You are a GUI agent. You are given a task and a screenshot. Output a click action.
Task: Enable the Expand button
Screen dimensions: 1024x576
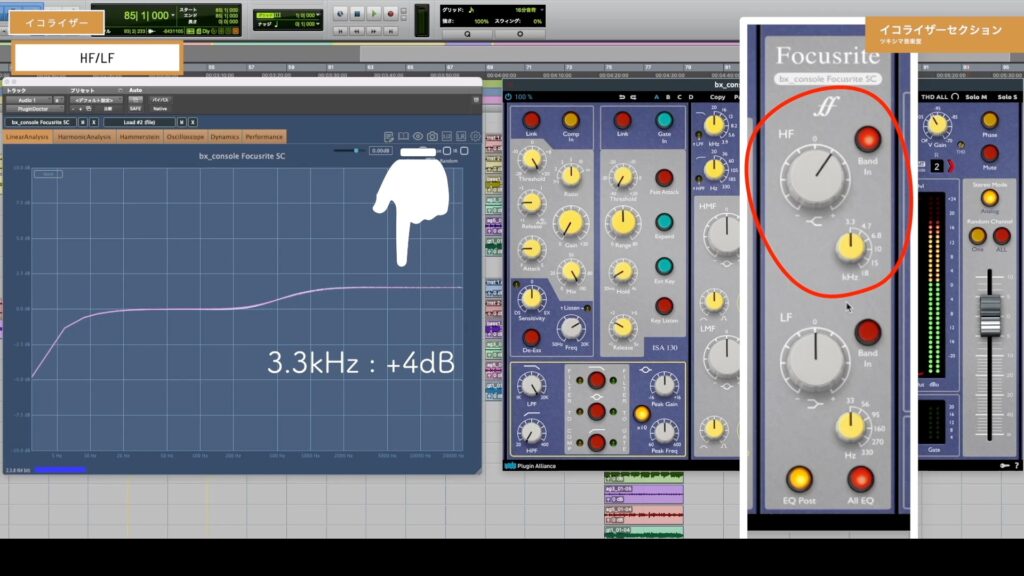pyautogui.click(x=664, y=222)
